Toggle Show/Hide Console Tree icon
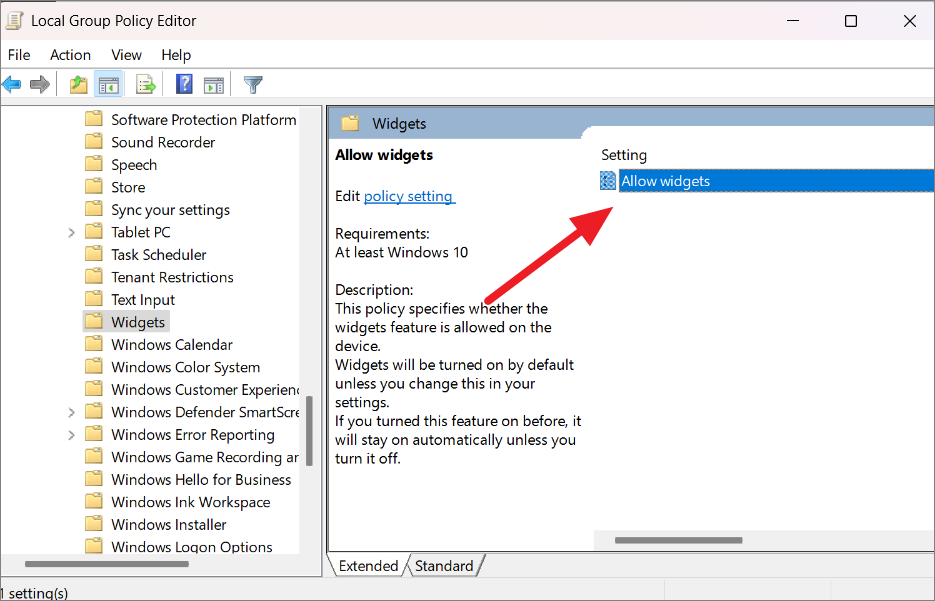Image resolution: width=935 pixels, height=601 pixels. tap(109, 85)
